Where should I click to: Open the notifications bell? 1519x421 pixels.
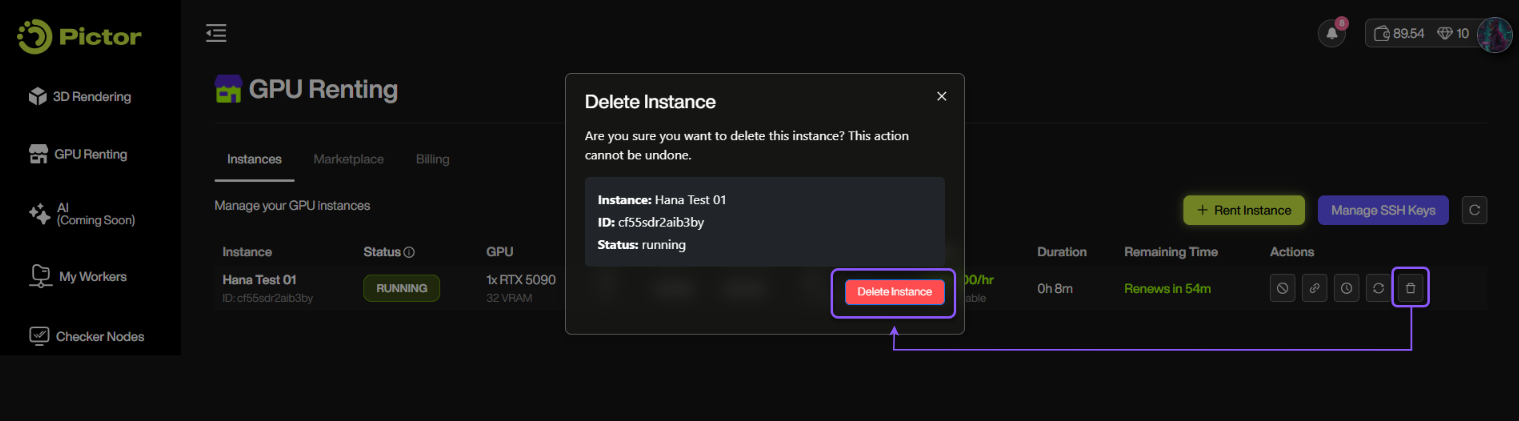click(x=1331, y=33)
